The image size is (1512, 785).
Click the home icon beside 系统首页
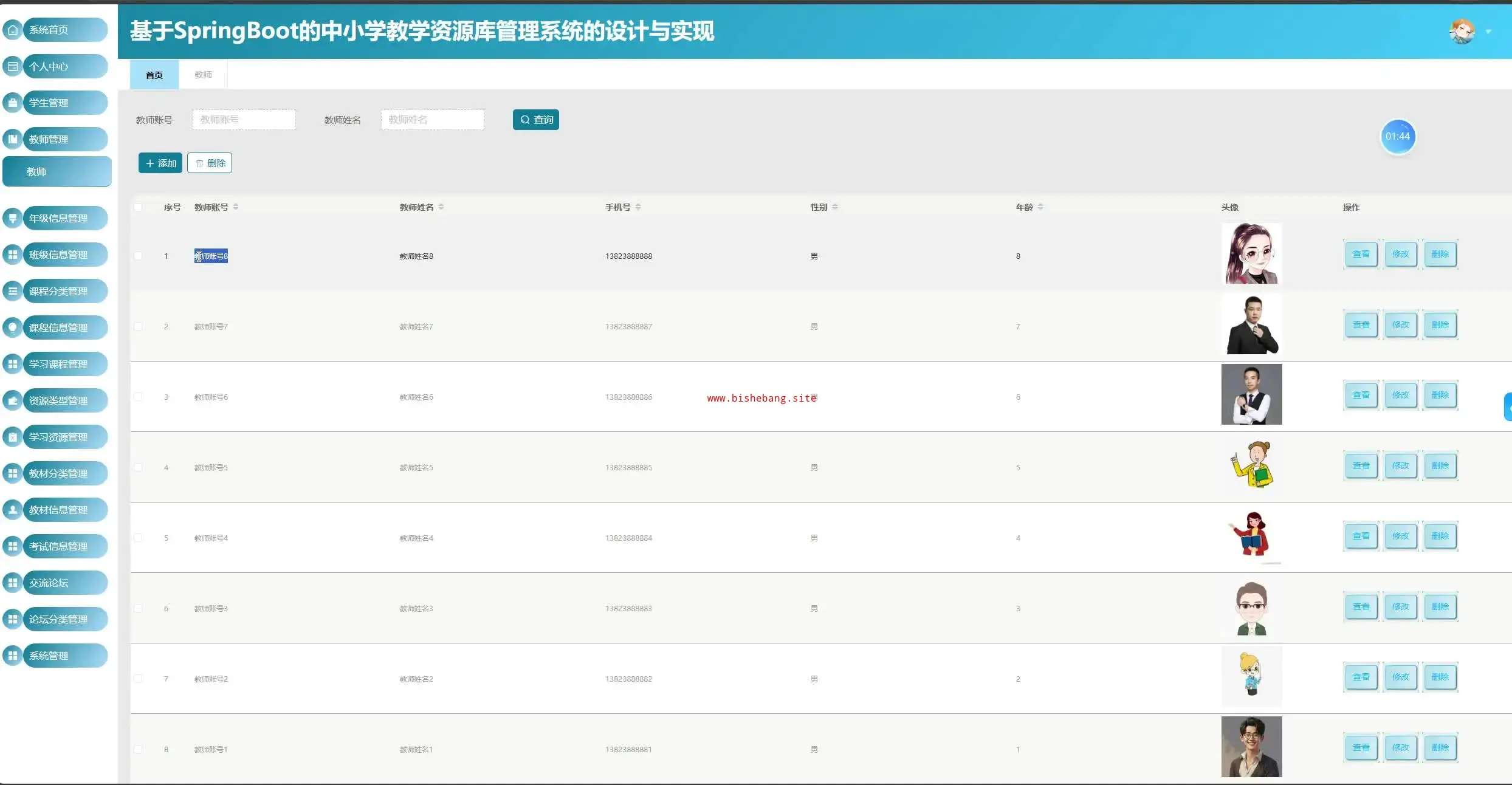coord(13,30)
